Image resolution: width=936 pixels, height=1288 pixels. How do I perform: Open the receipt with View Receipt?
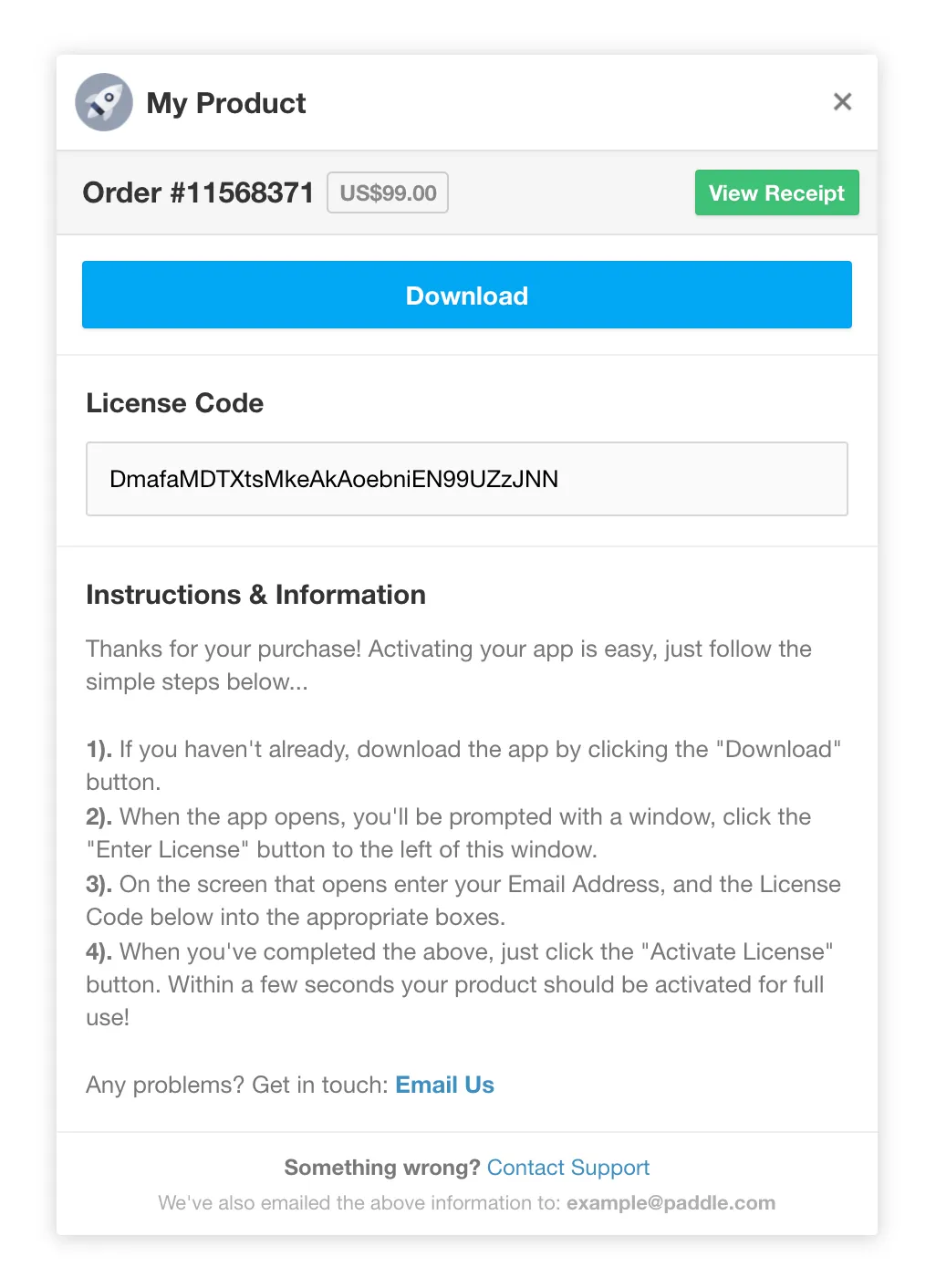[776, 193]
